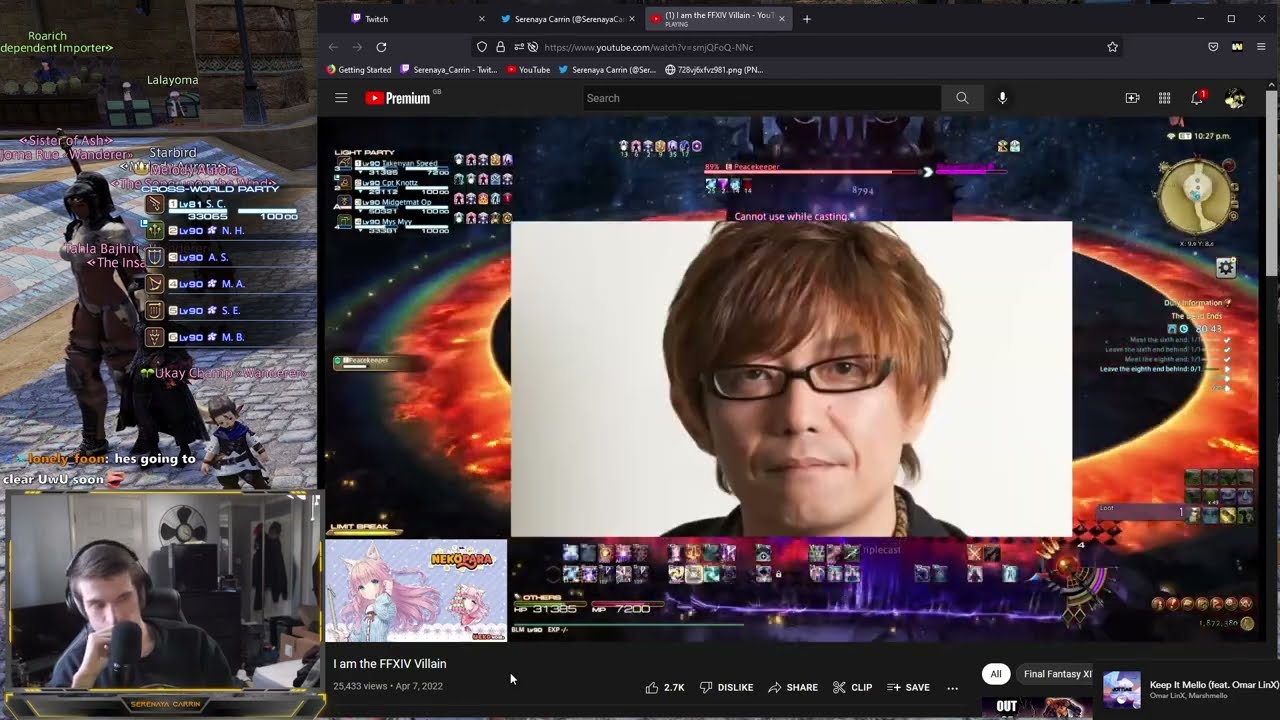Viewport: 1280px width, 720px height.
Task: Open Serenaya_Carrin Twitch bookmark
Action: [x=448, y=70]
